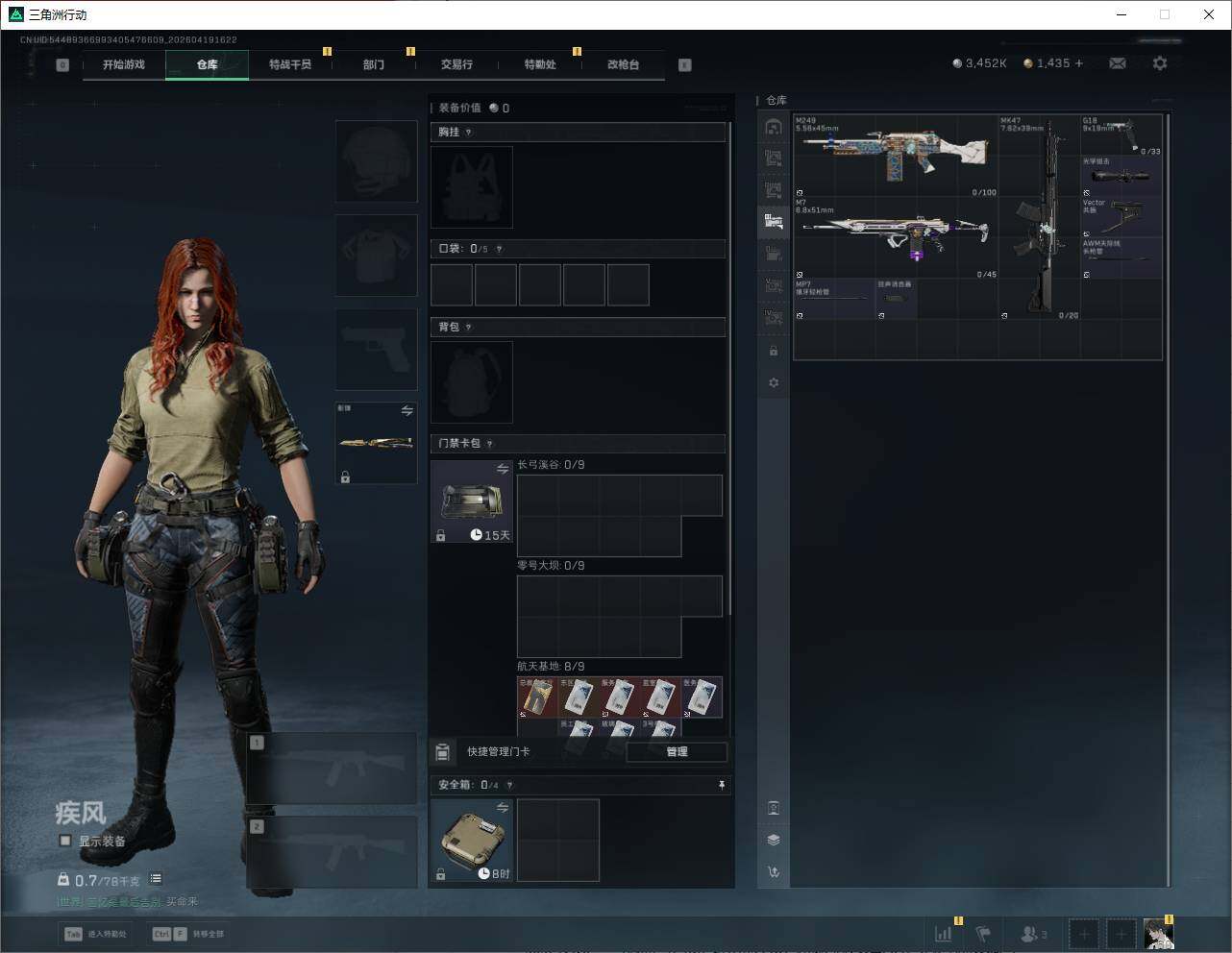The image size is (1232, 953).
Task: Select the equipped golden knife slot
Action: 376,443
